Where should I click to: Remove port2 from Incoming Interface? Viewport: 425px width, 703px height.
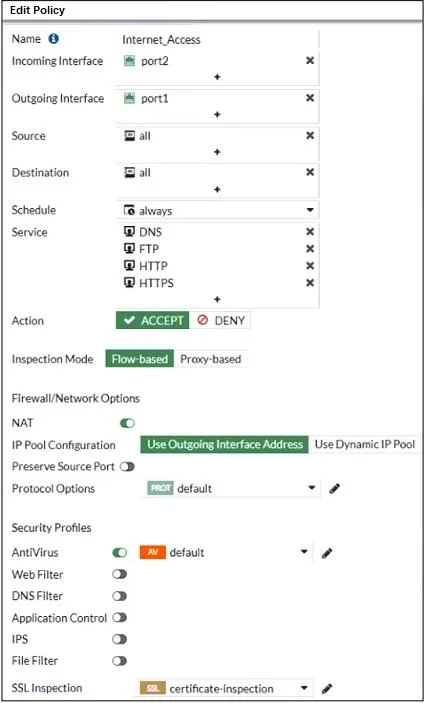pos(310,61)
